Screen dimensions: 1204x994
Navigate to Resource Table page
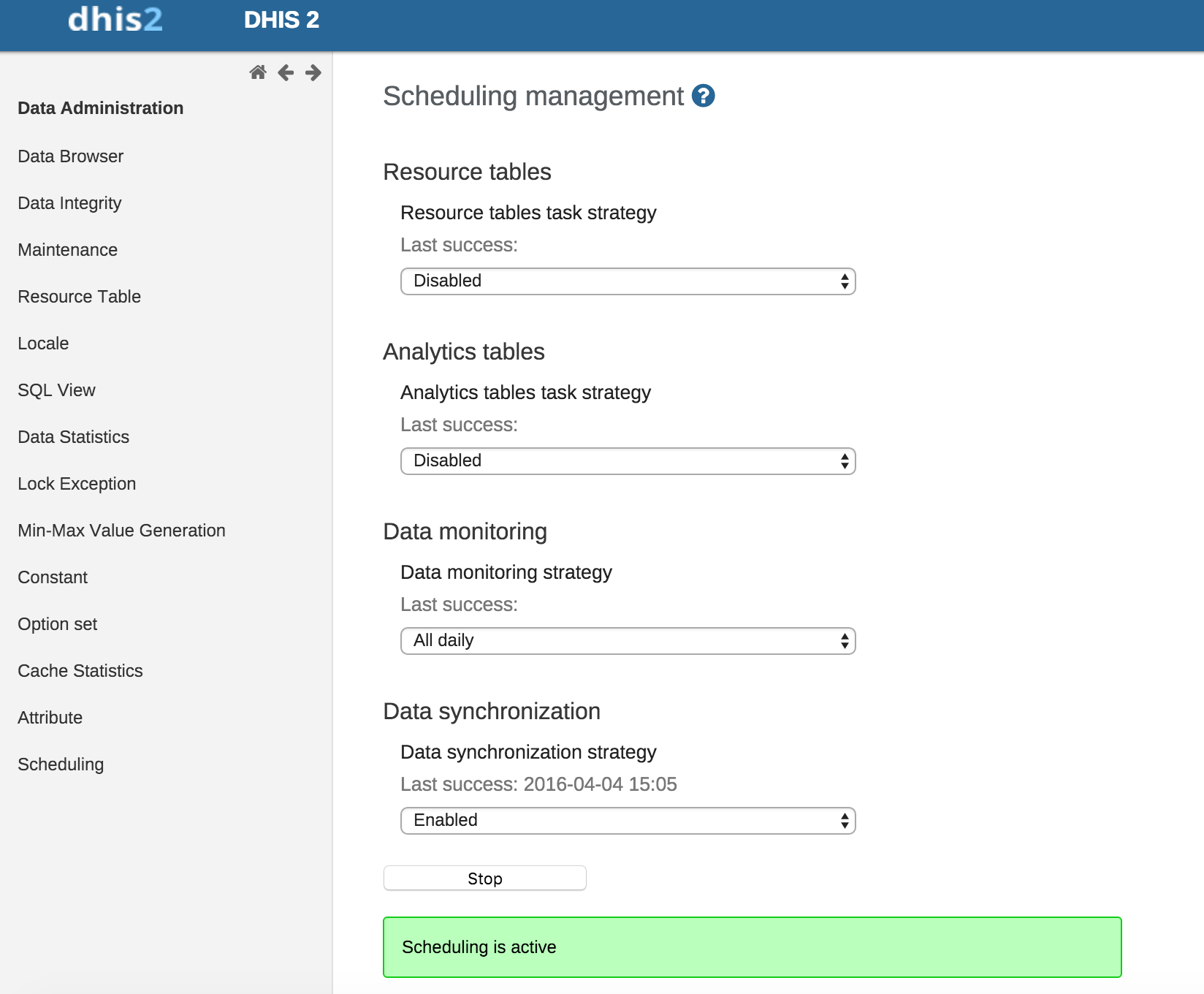point(79,297)
